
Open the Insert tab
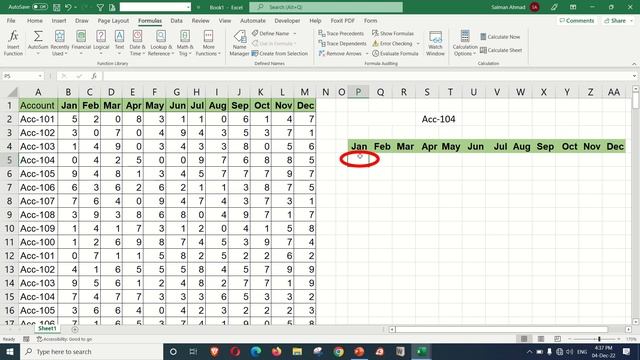click(x=59, y=20)
